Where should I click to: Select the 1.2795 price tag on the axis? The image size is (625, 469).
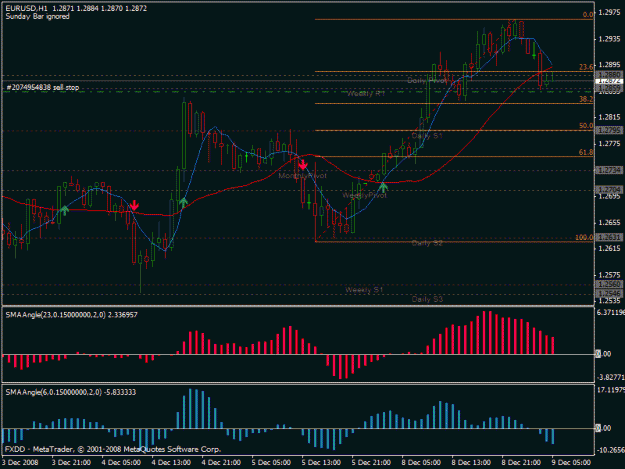609,131
